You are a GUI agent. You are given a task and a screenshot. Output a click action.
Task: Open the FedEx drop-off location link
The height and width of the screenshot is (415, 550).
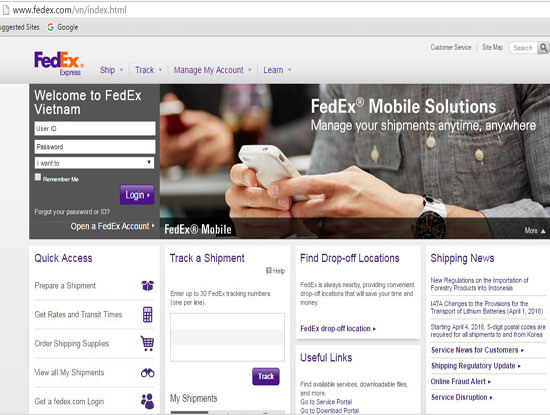coord(338,329)
